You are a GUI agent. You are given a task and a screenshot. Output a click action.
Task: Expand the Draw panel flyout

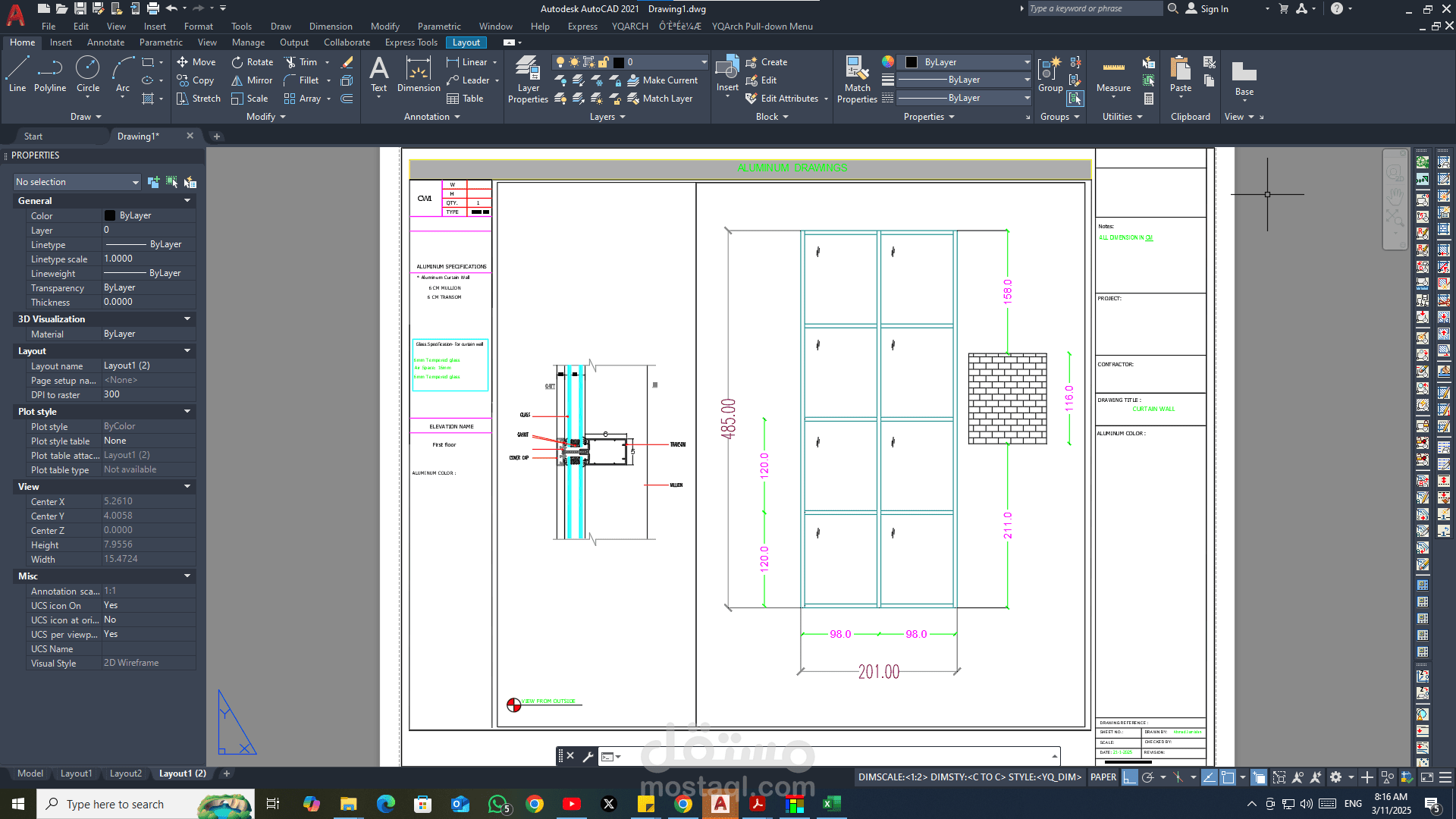(x=86, y=117)
